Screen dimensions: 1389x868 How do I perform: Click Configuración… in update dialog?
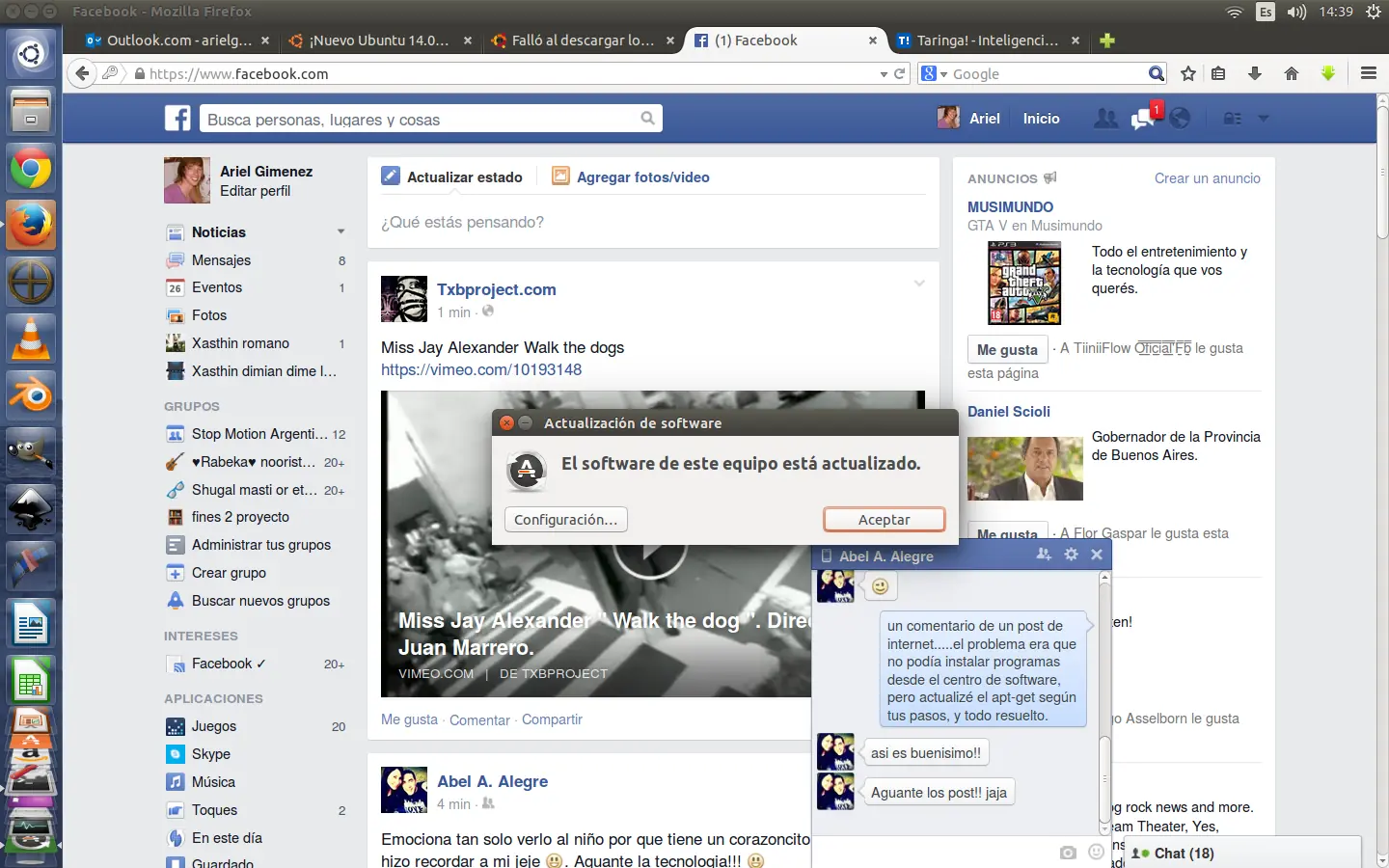pos(565,519)
